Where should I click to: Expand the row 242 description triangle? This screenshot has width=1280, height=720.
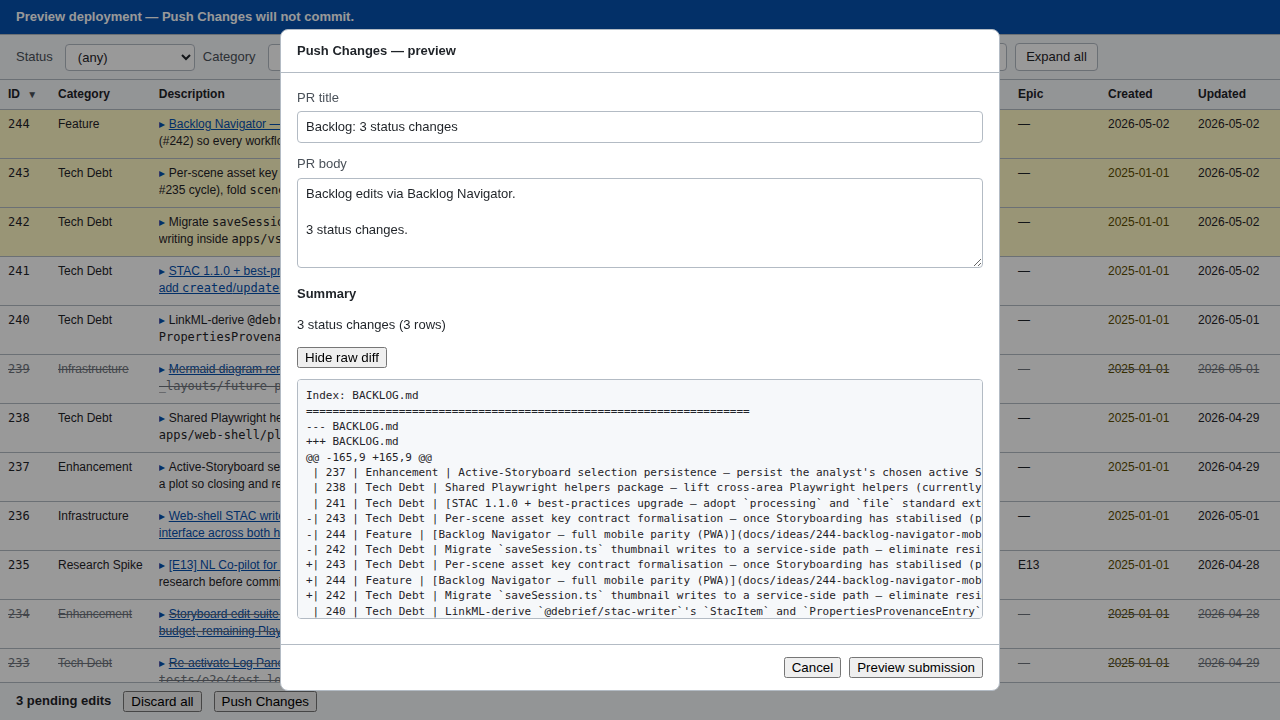(x=162, y=223)
